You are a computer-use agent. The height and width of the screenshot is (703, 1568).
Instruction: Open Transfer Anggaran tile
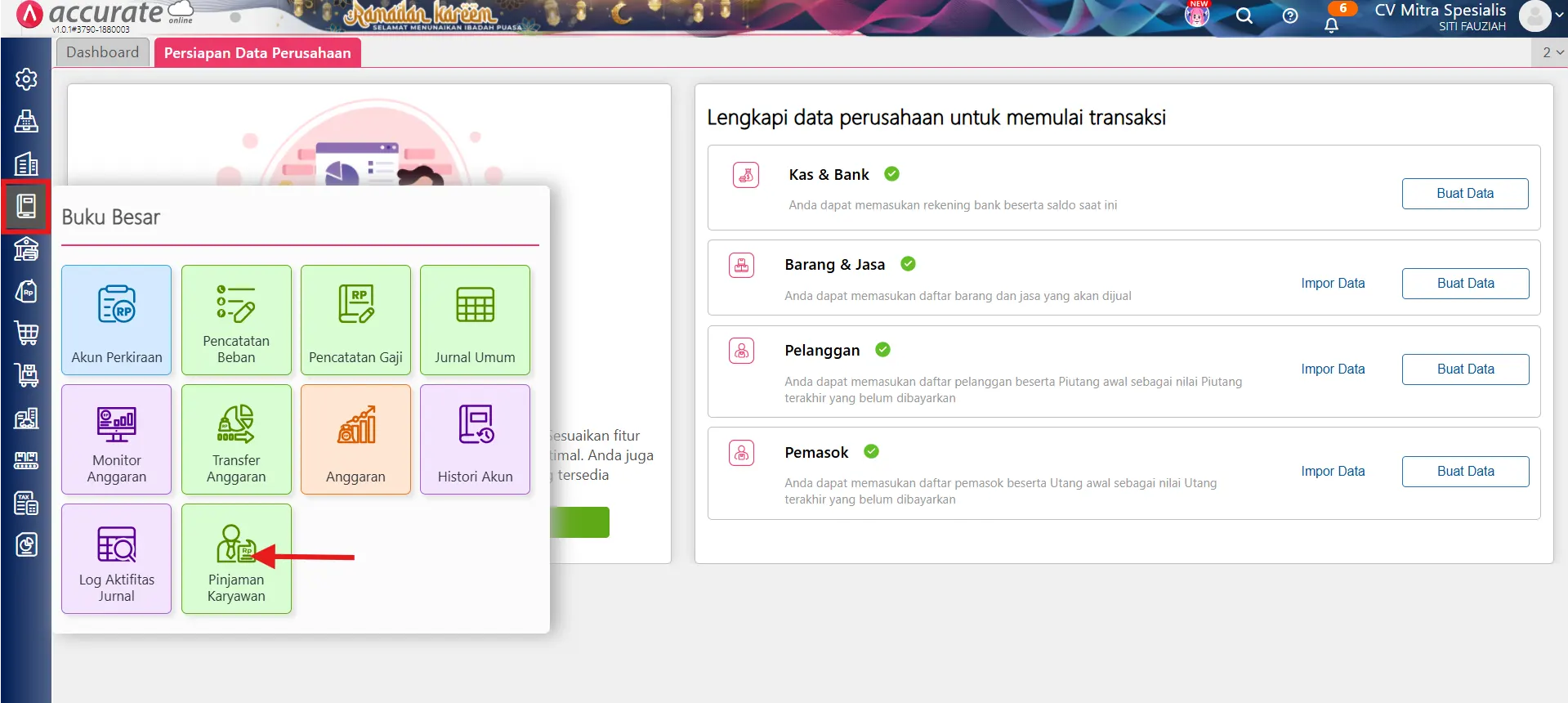point(236,439)
